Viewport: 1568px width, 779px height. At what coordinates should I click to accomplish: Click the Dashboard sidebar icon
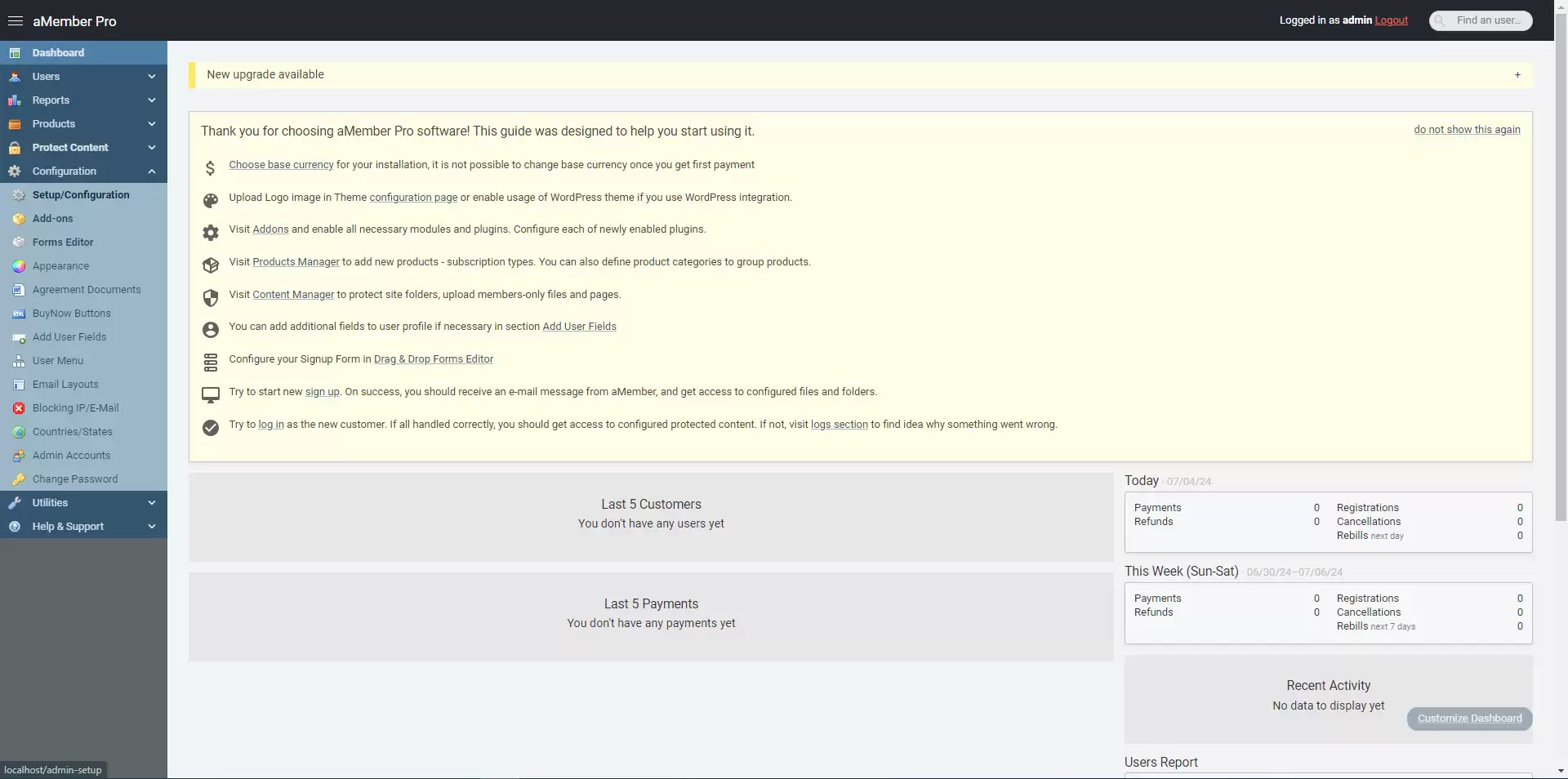(x=15, y=53)
